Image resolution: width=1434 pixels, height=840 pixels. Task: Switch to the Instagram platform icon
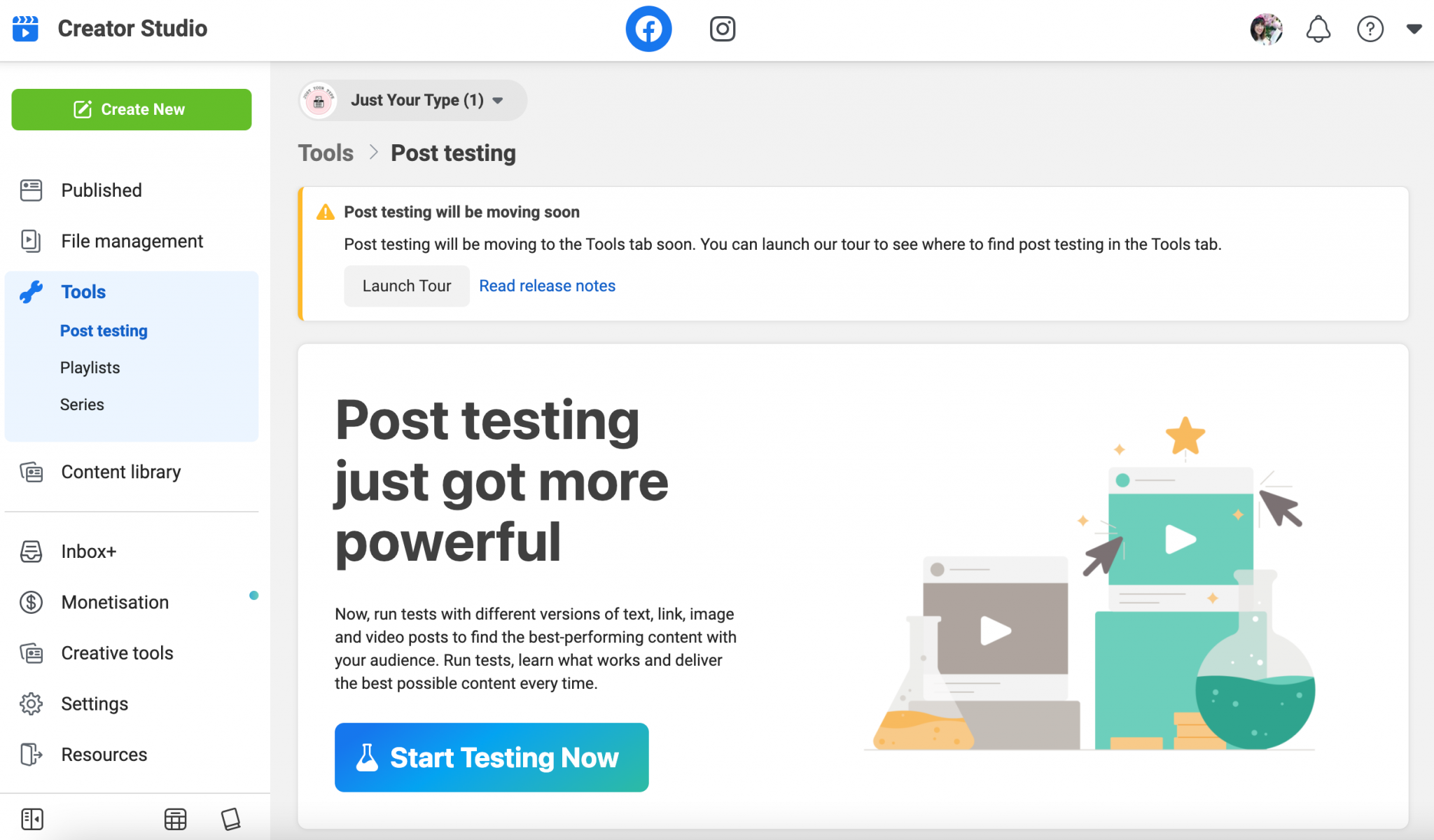coord(722,29)
